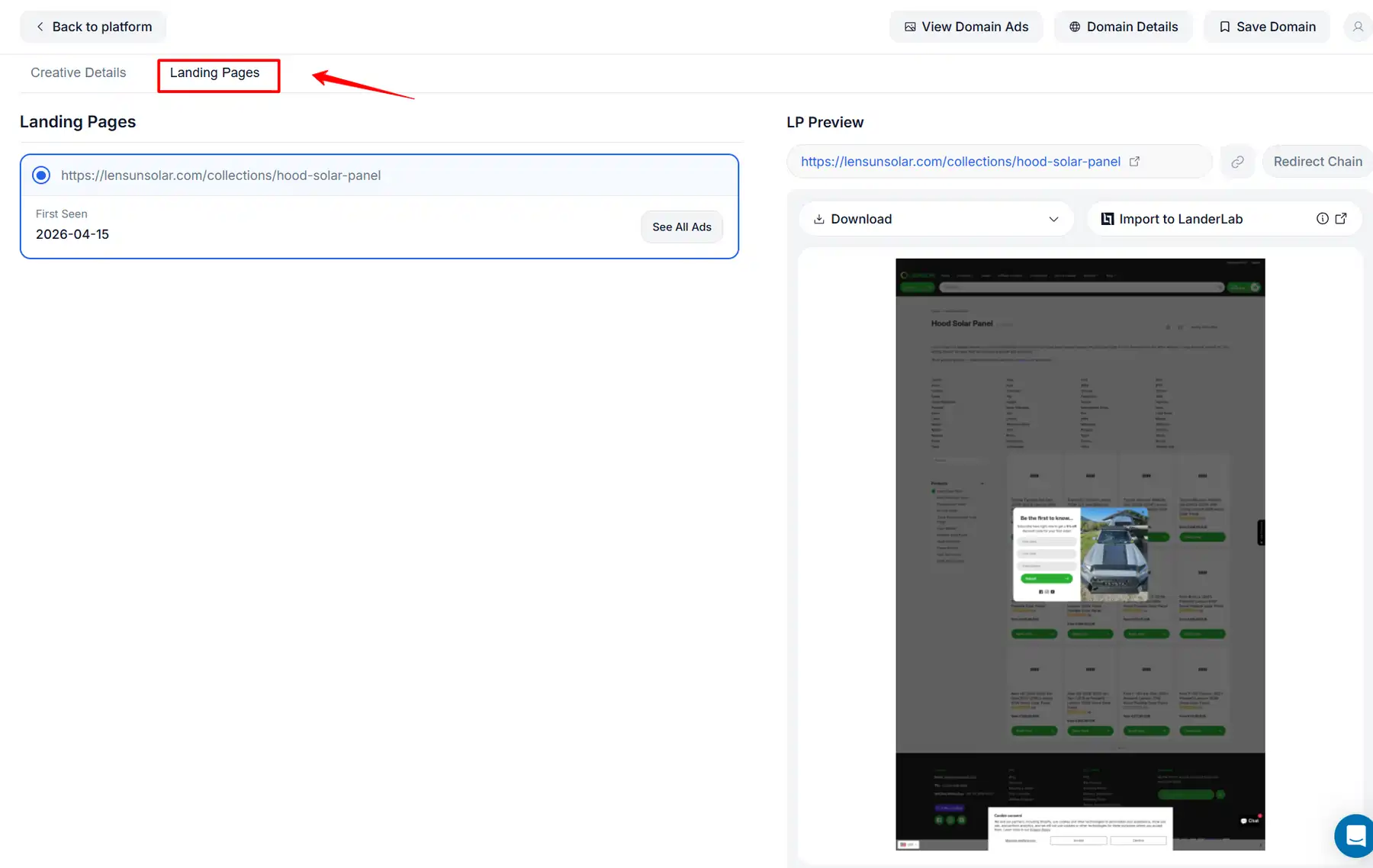Click the landing page preview thumbnail
The height and width of the screenshot is (868, 1373).
click(1079, 553)
